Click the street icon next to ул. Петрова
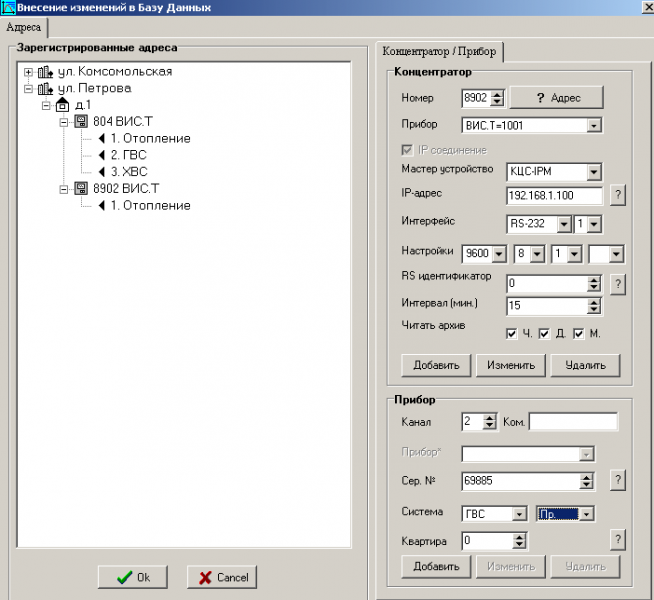654x600 pixels. pos(45,89)
